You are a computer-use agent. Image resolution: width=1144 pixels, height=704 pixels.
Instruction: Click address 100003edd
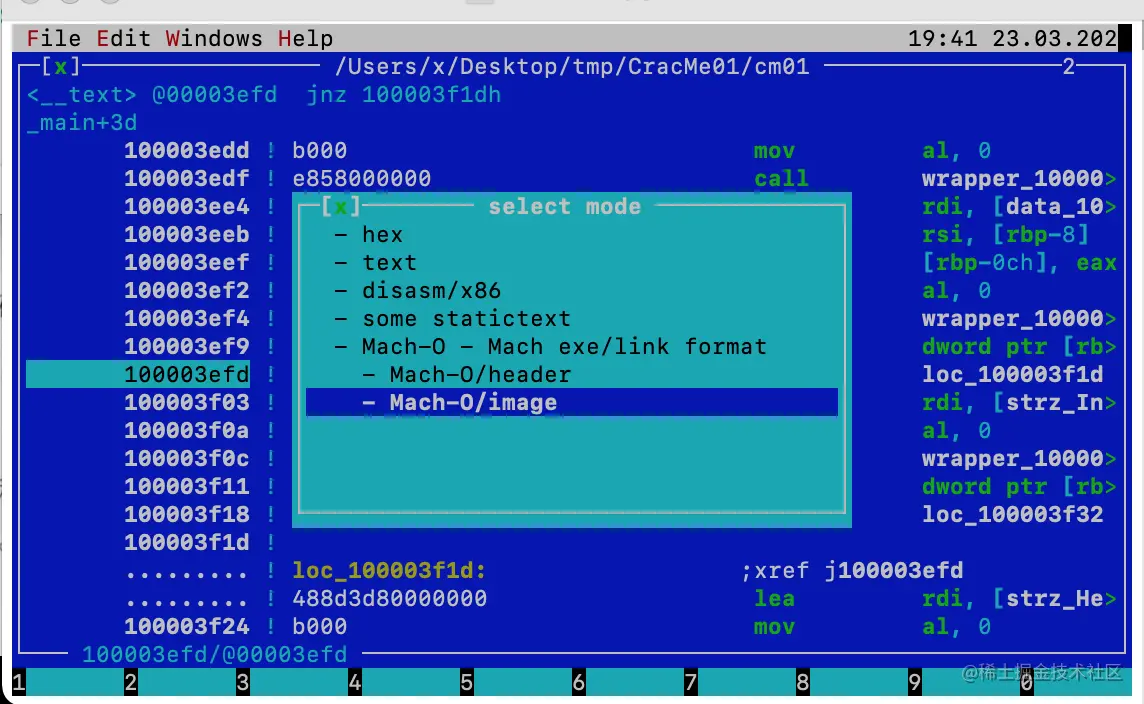[187, 150]
